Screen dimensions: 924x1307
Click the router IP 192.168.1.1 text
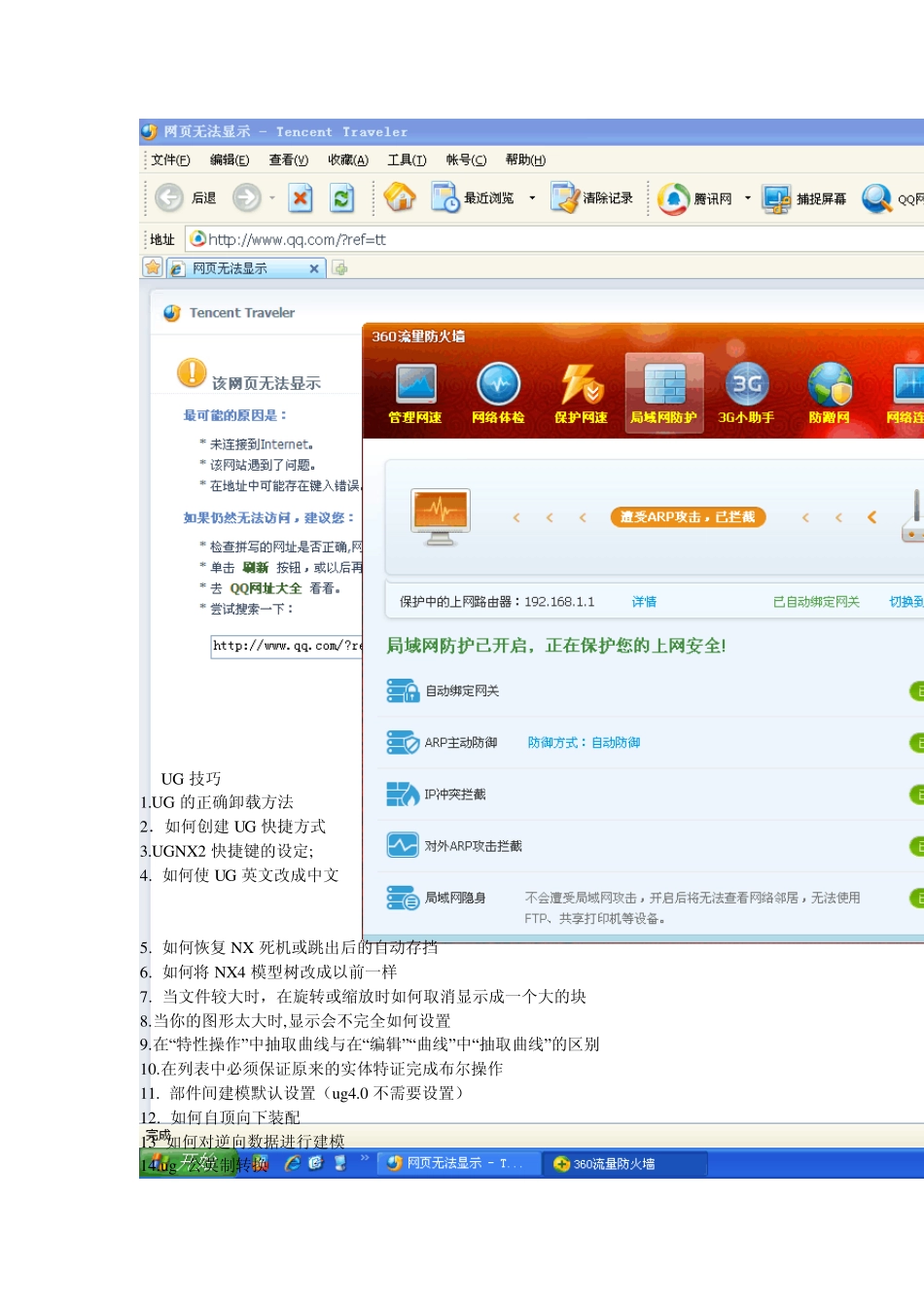coord(559,602)
